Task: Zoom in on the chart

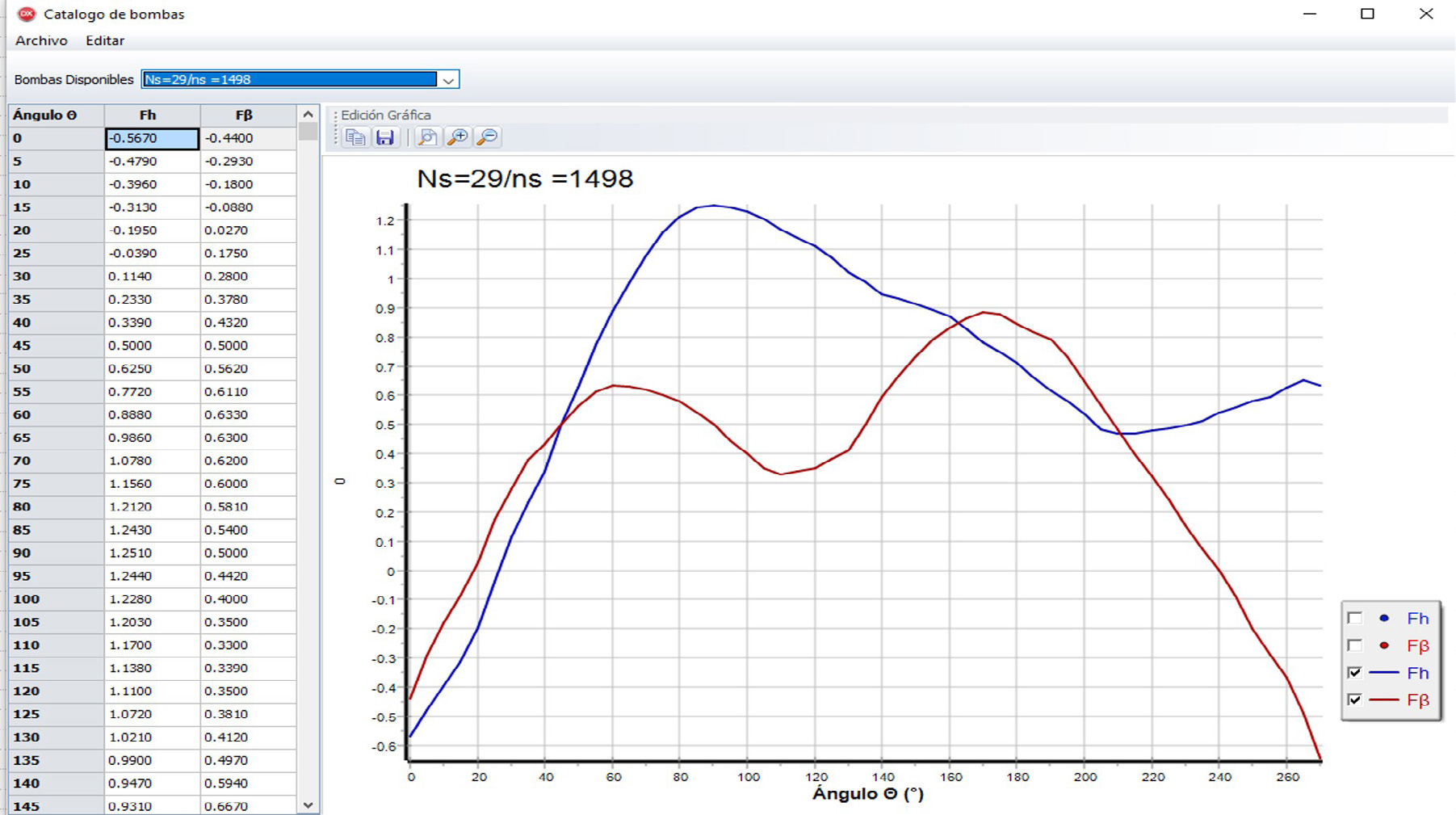Action: 457,137
